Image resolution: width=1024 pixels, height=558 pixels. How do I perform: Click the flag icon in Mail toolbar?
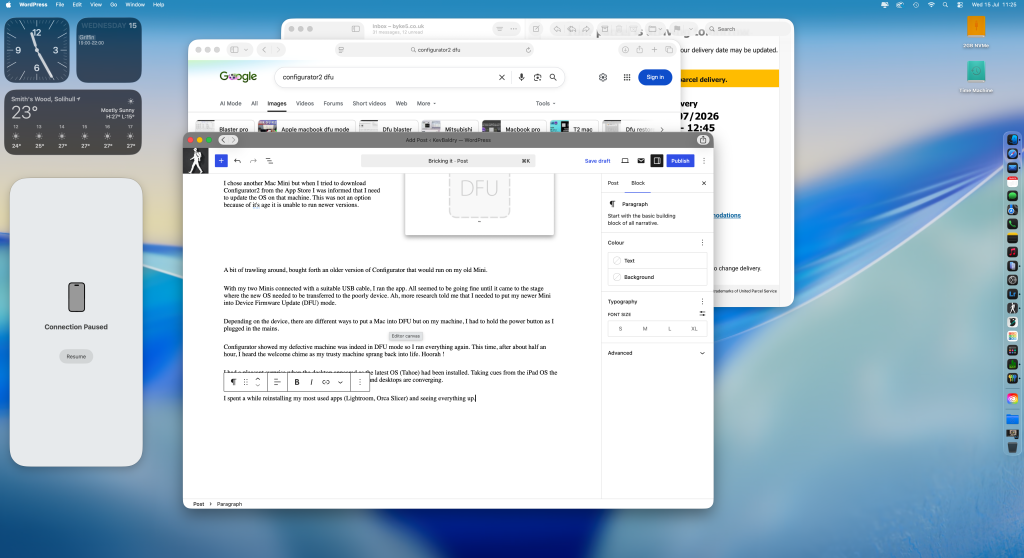click(677, 29)
